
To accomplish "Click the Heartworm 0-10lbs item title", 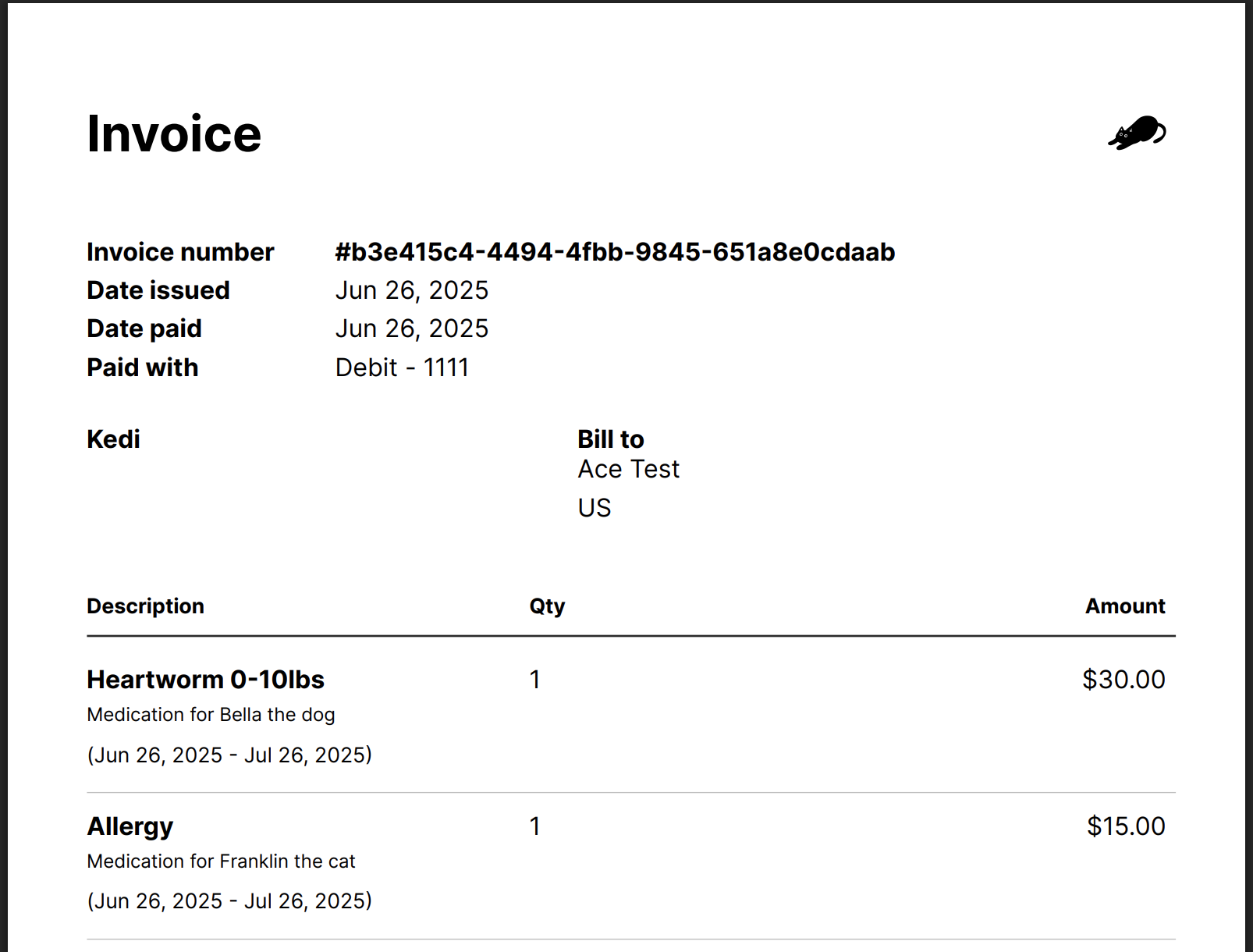I will click(x=206, y=680).
